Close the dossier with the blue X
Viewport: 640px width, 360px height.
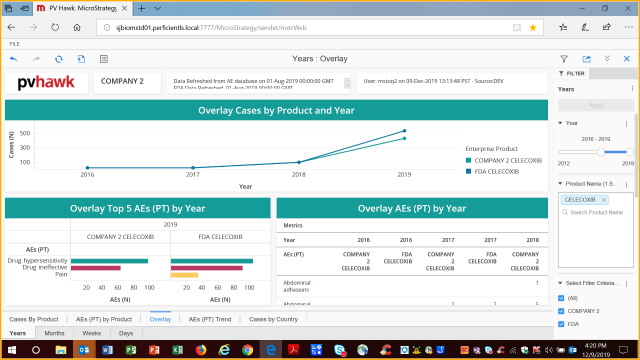(x=627, y=59)
